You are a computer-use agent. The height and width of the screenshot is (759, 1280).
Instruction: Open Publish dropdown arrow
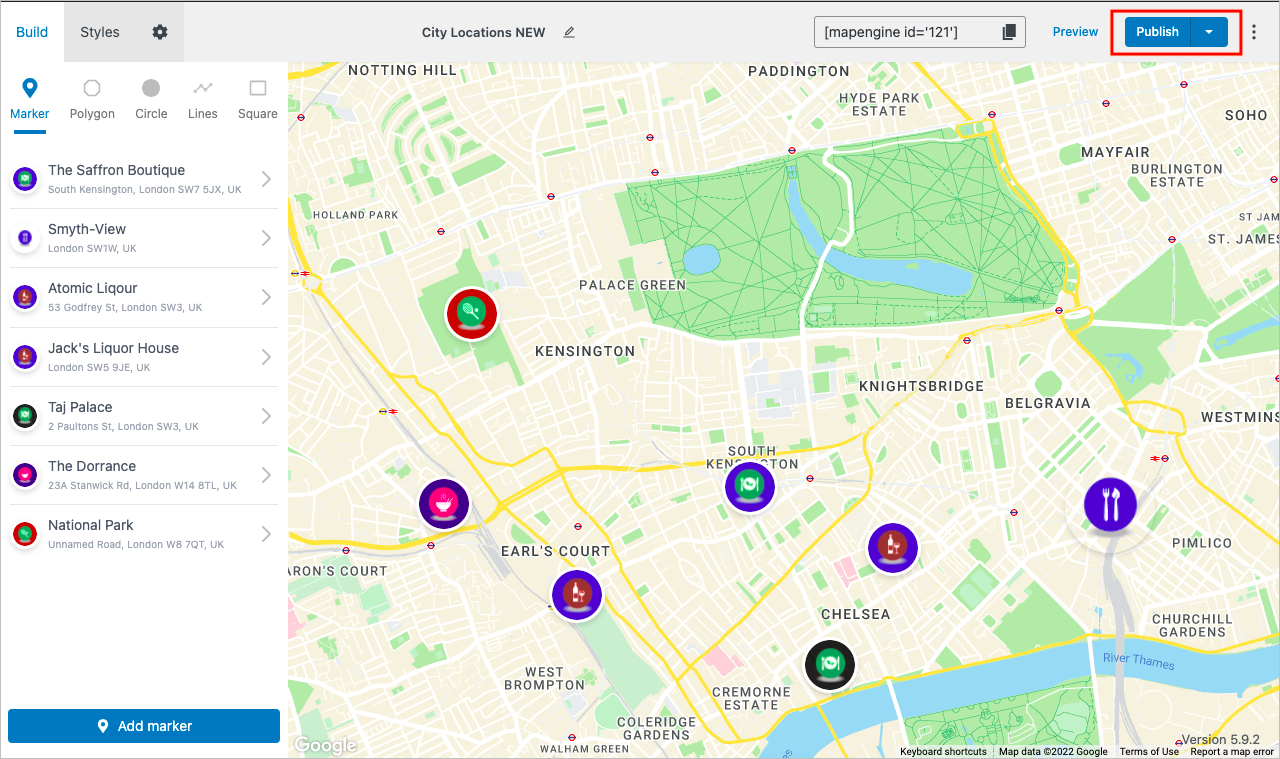[x=1209, y=32]
